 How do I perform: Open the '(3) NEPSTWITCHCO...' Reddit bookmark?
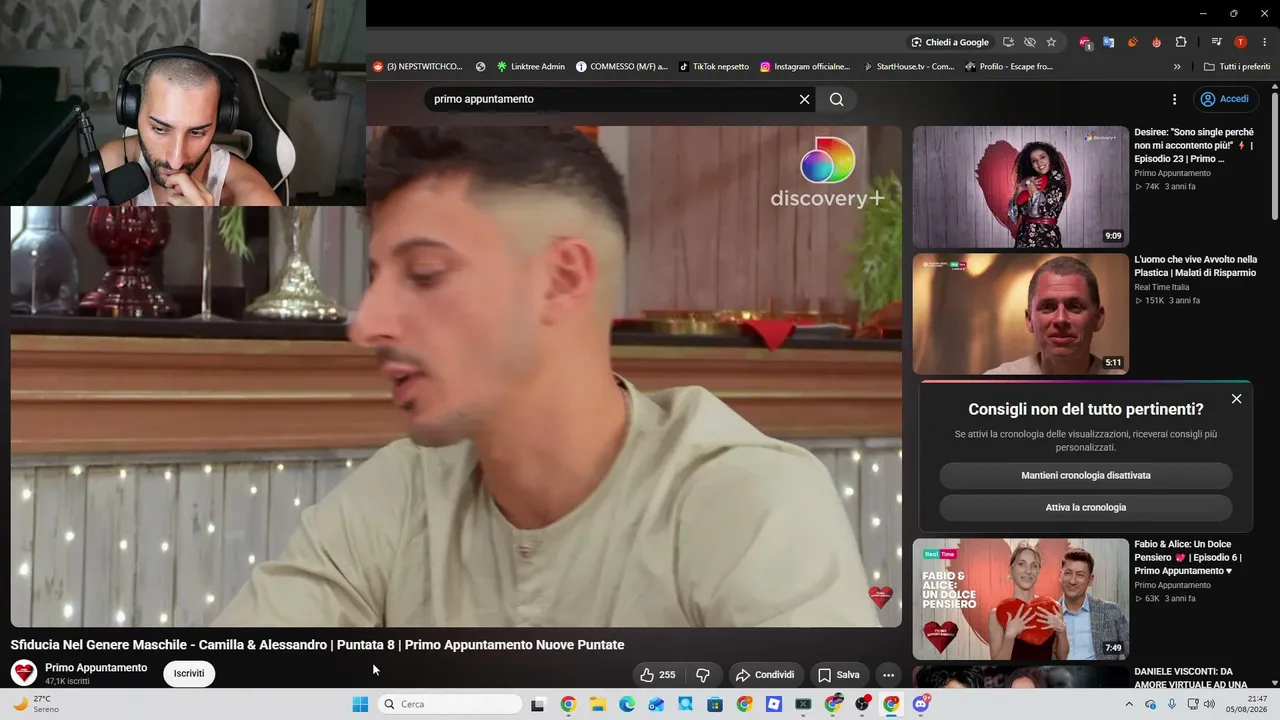tap(418, 67)
